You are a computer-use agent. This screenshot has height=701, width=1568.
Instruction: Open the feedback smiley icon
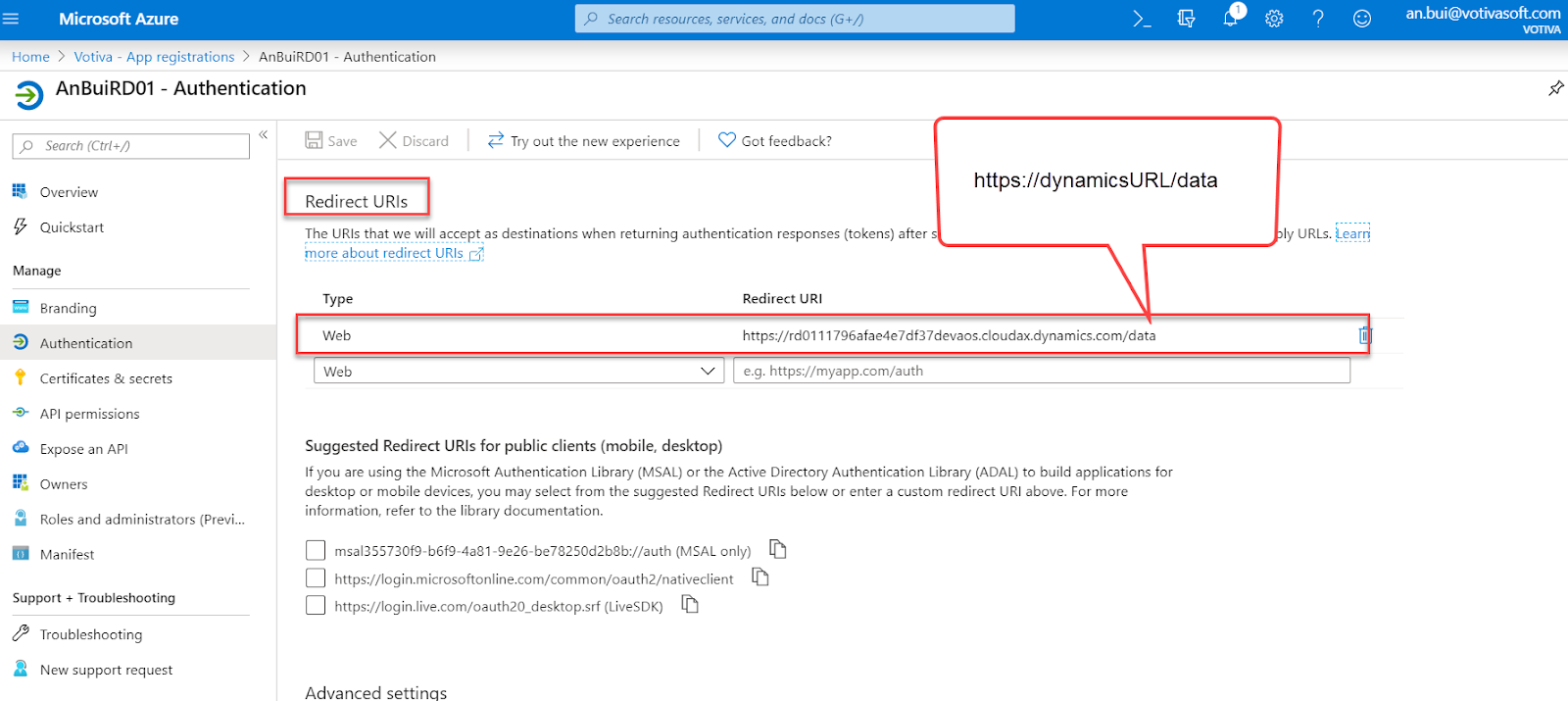[x=1362, y=19]
